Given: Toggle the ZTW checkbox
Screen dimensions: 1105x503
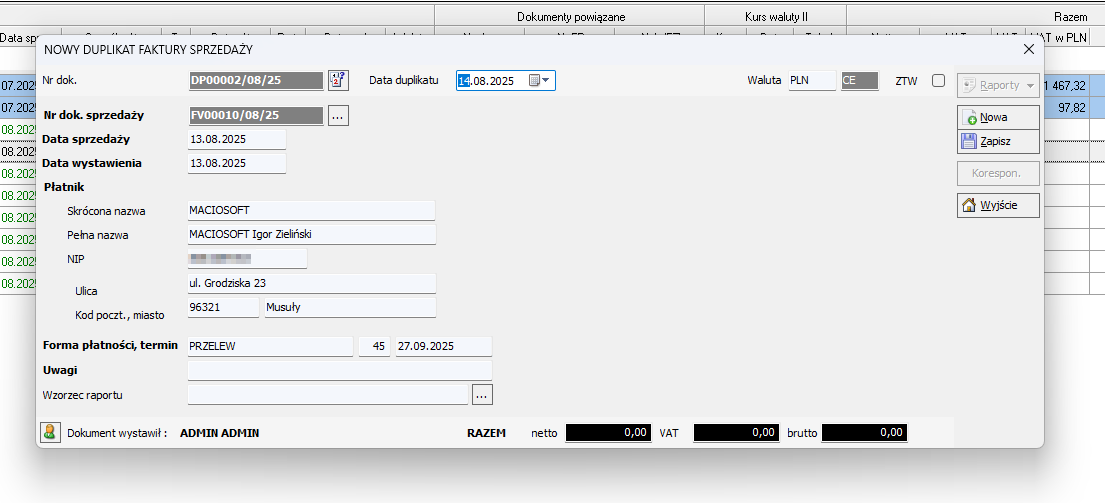Looking at the screenshot, I should click(938, 81).
